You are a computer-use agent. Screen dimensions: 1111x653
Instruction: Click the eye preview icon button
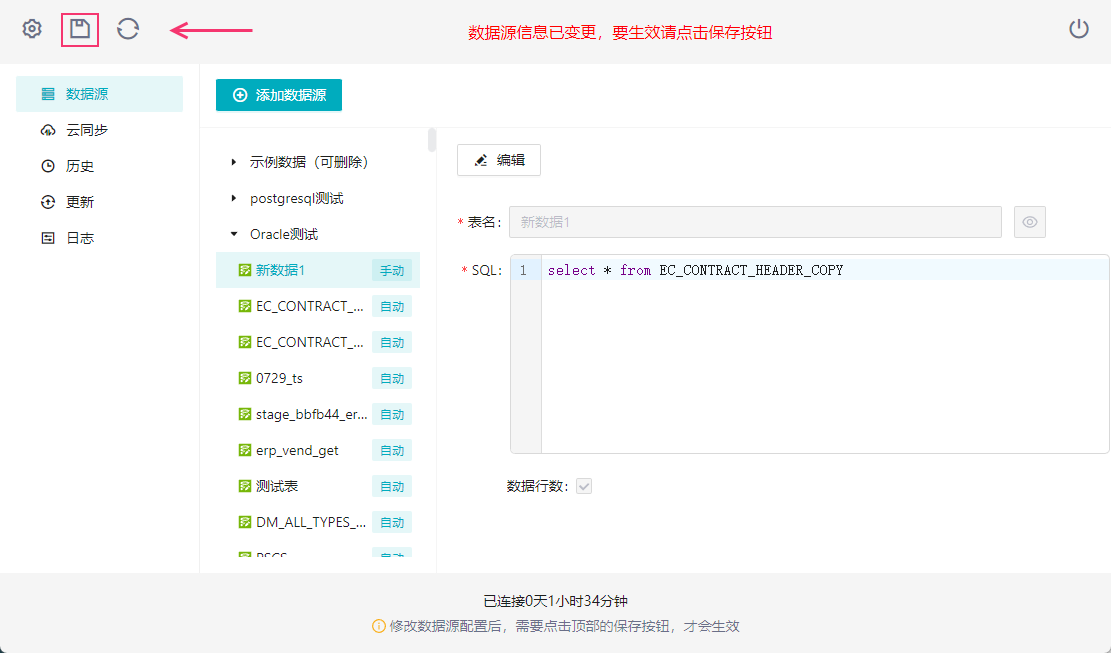[1030, 222]
